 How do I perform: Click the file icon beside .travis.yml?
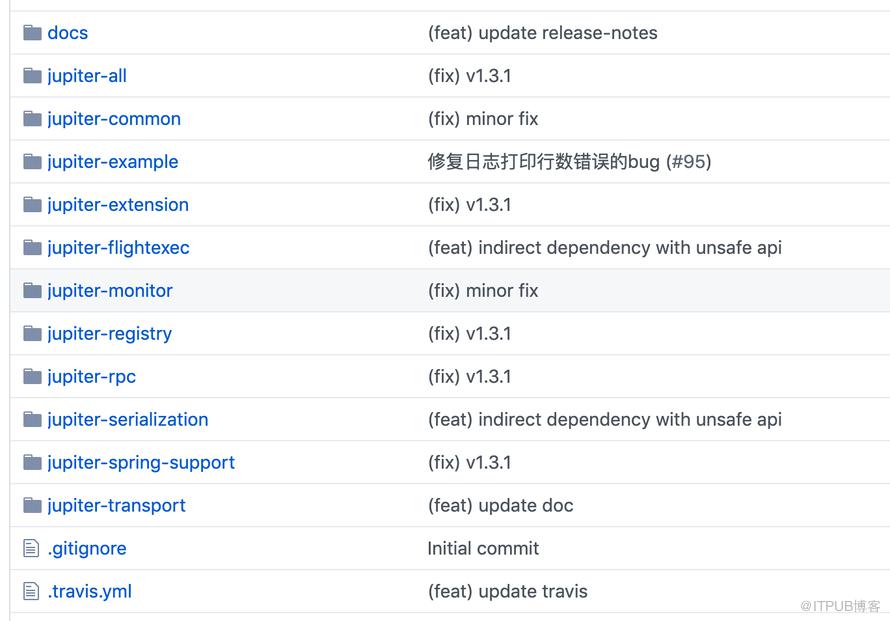click(31, 591)
